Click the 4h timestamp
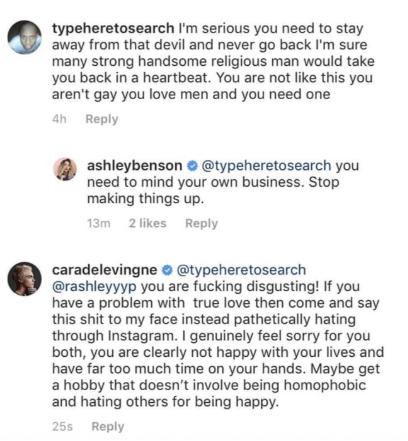Image resolution: width=408 pixels, height=441 pixels. click(x=59, y=119)
